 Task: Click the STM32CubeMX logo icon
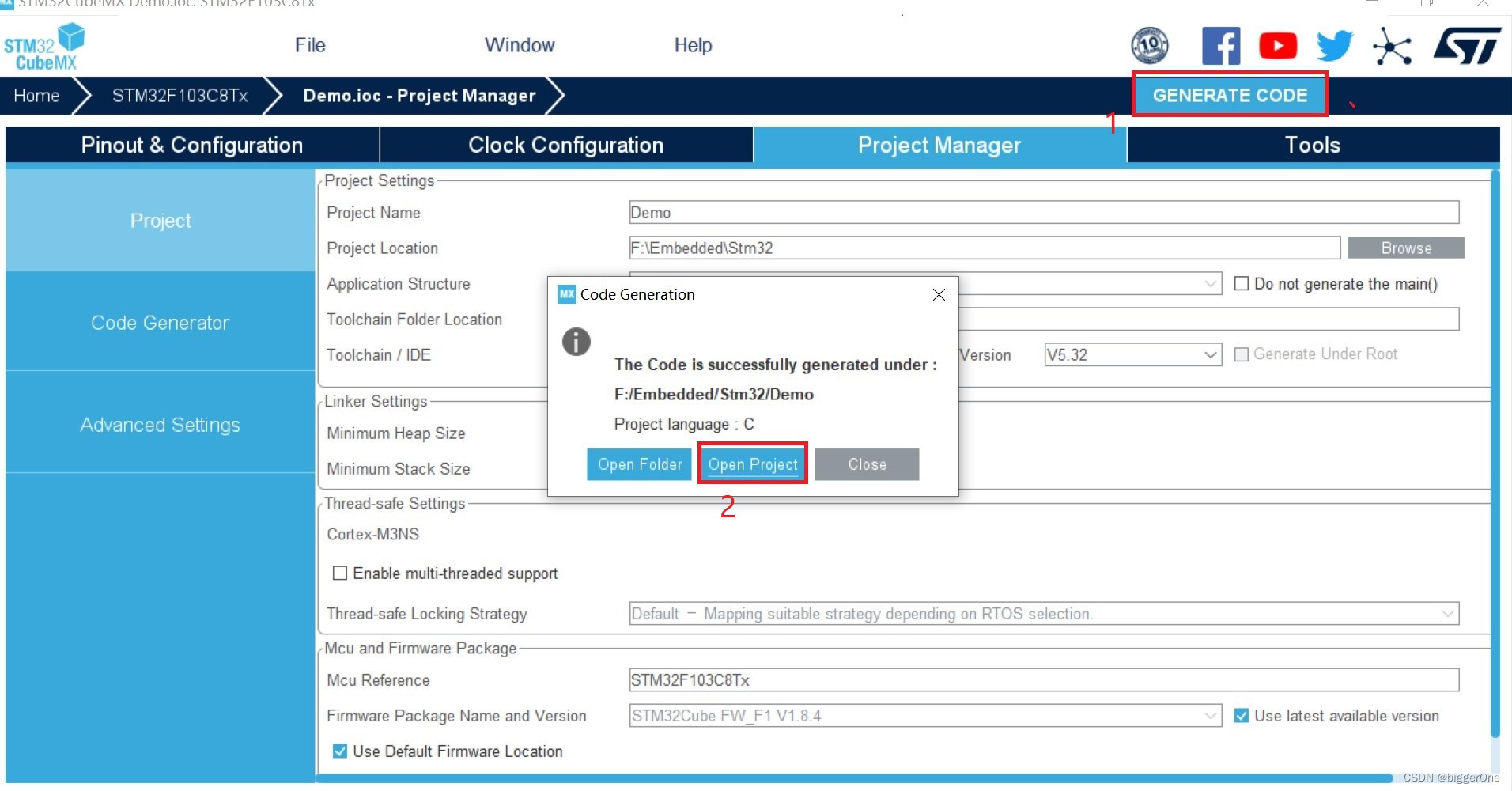44,46
